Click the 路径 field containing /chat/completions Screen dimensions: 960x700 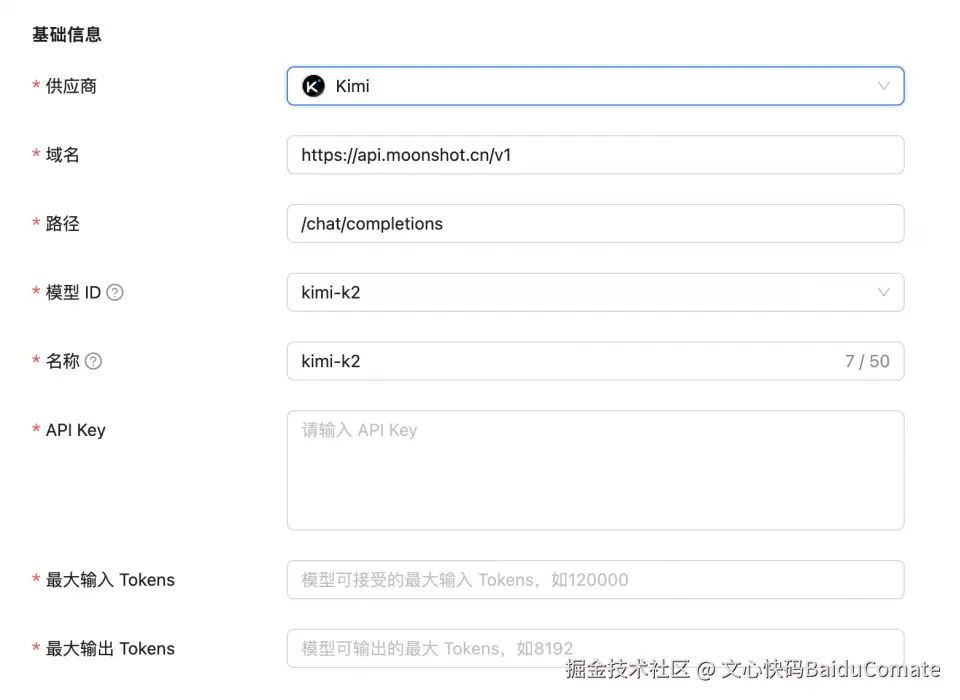595,224
